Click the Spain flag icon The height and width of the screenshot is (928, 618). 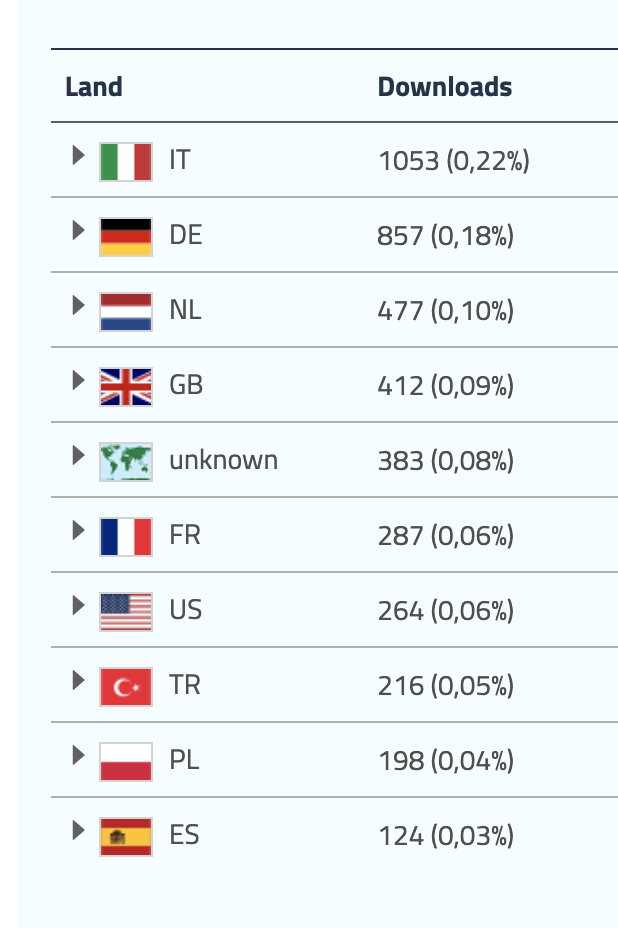tap(126, 836)
